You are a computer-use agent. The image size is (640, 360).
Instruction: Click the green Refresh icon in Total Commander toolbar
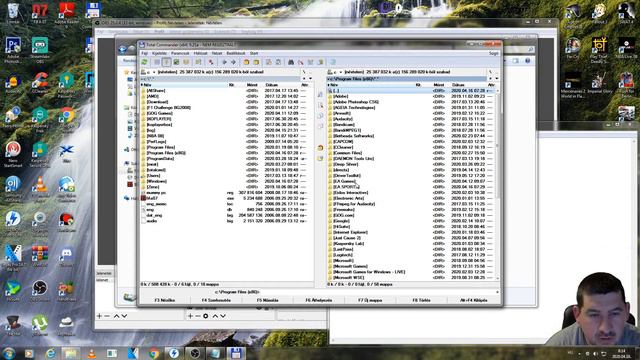(144, 62)
